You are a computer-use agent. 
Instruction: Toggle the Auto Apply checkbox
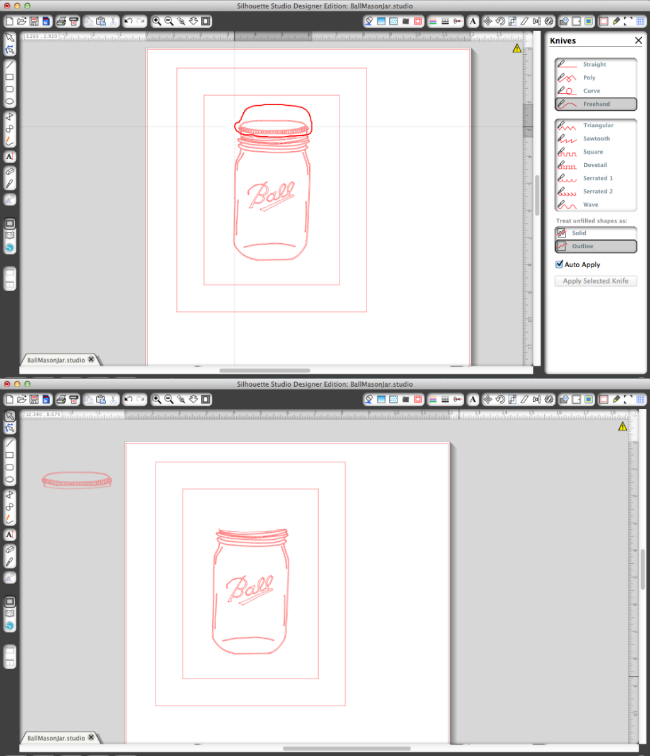[559, 264]
